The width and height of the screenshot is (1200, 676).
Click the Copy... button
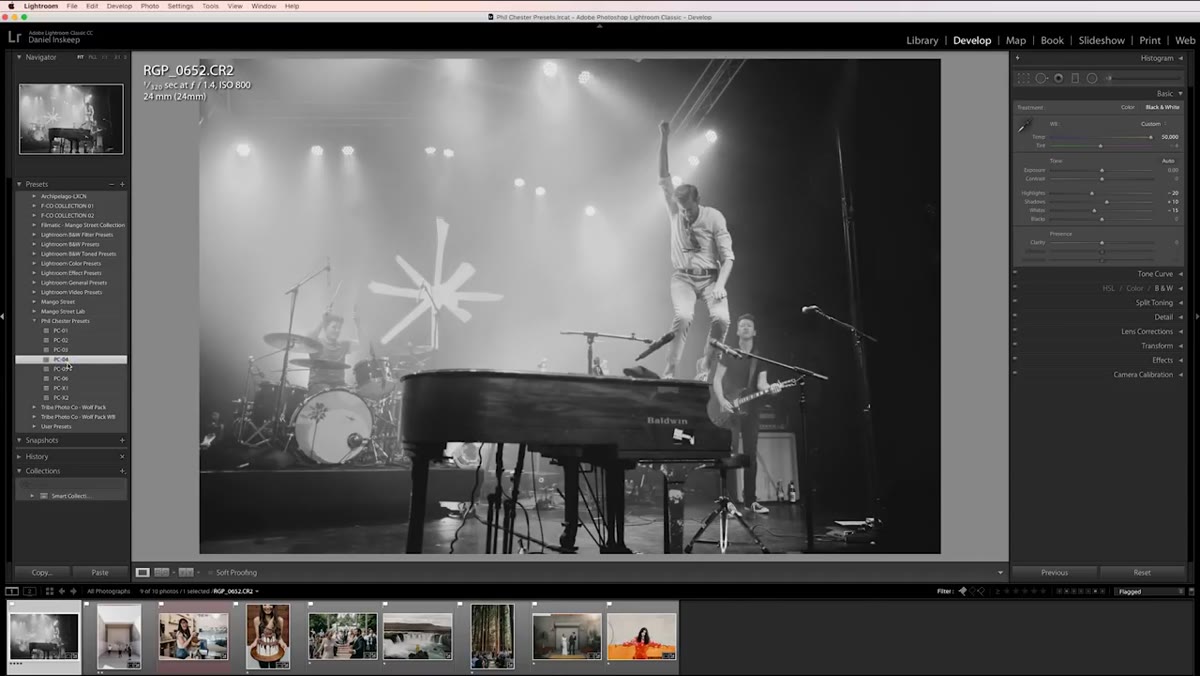point(42,572)
